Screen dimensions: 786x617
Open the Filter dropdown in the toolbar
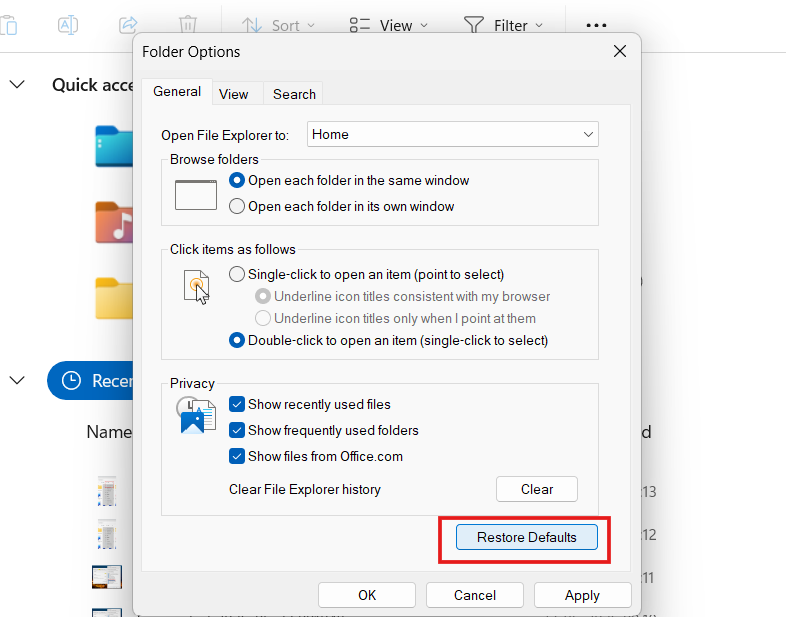(503, 25)
